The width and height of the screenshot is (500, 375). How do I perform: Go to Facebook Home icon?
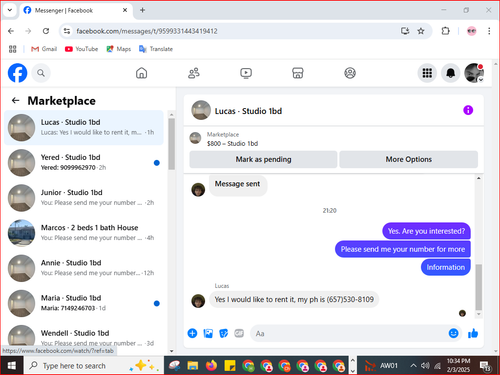pos(142,73)
